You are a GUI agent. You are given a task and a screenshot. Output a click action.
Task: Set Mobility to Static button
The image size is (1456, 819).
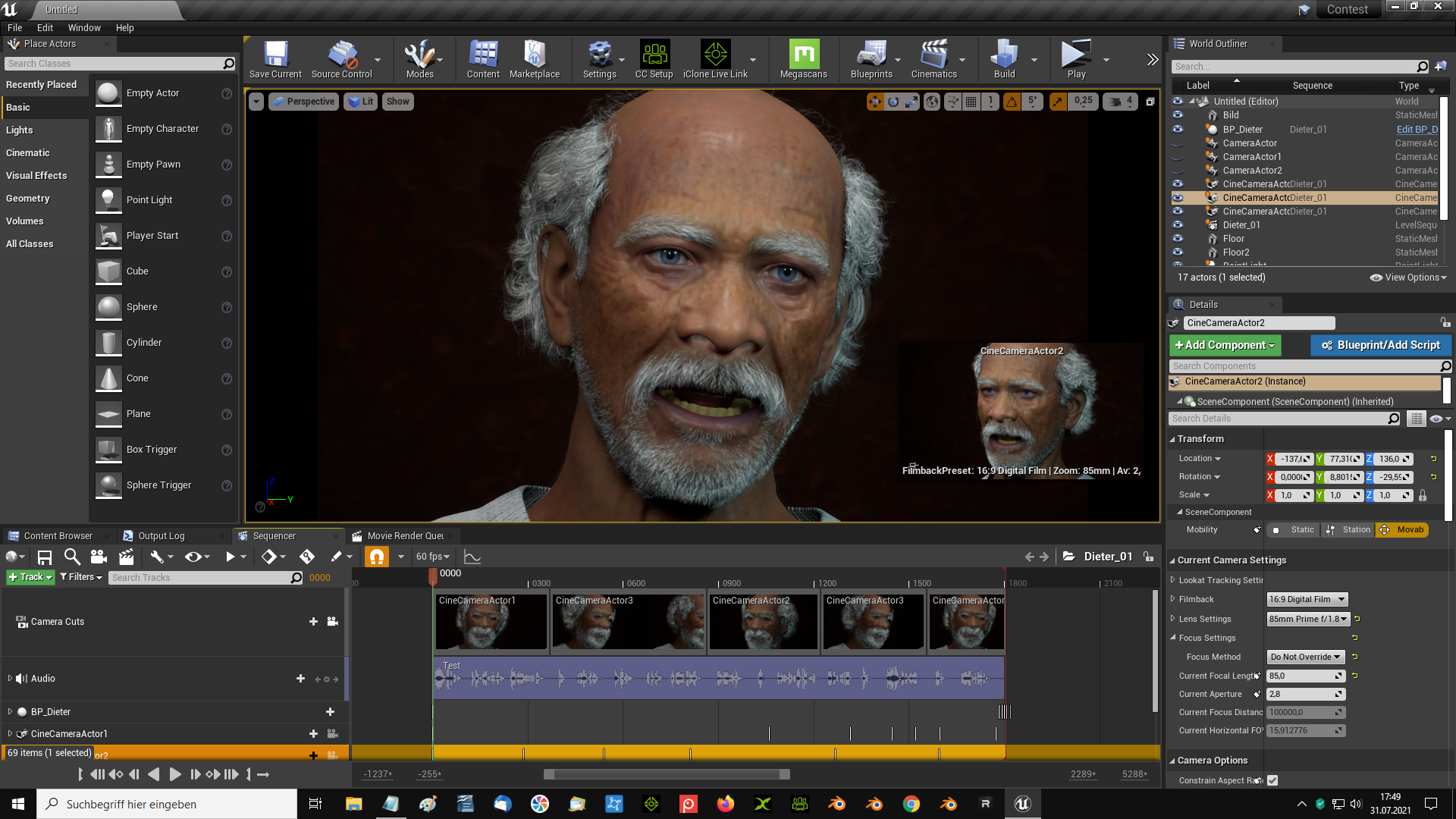click(1294, 530)
